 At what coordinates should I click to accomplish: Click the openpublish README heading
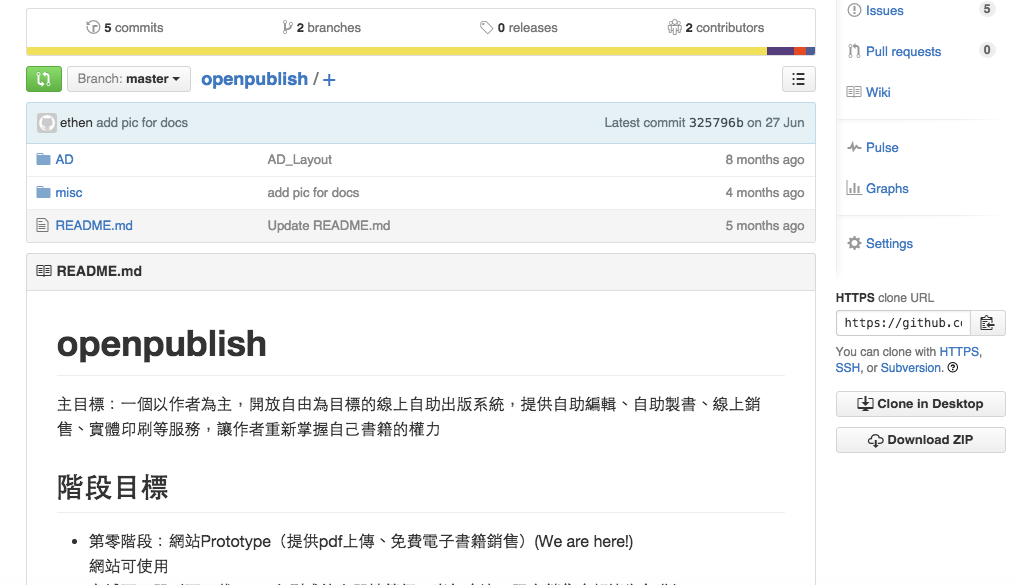162,344
